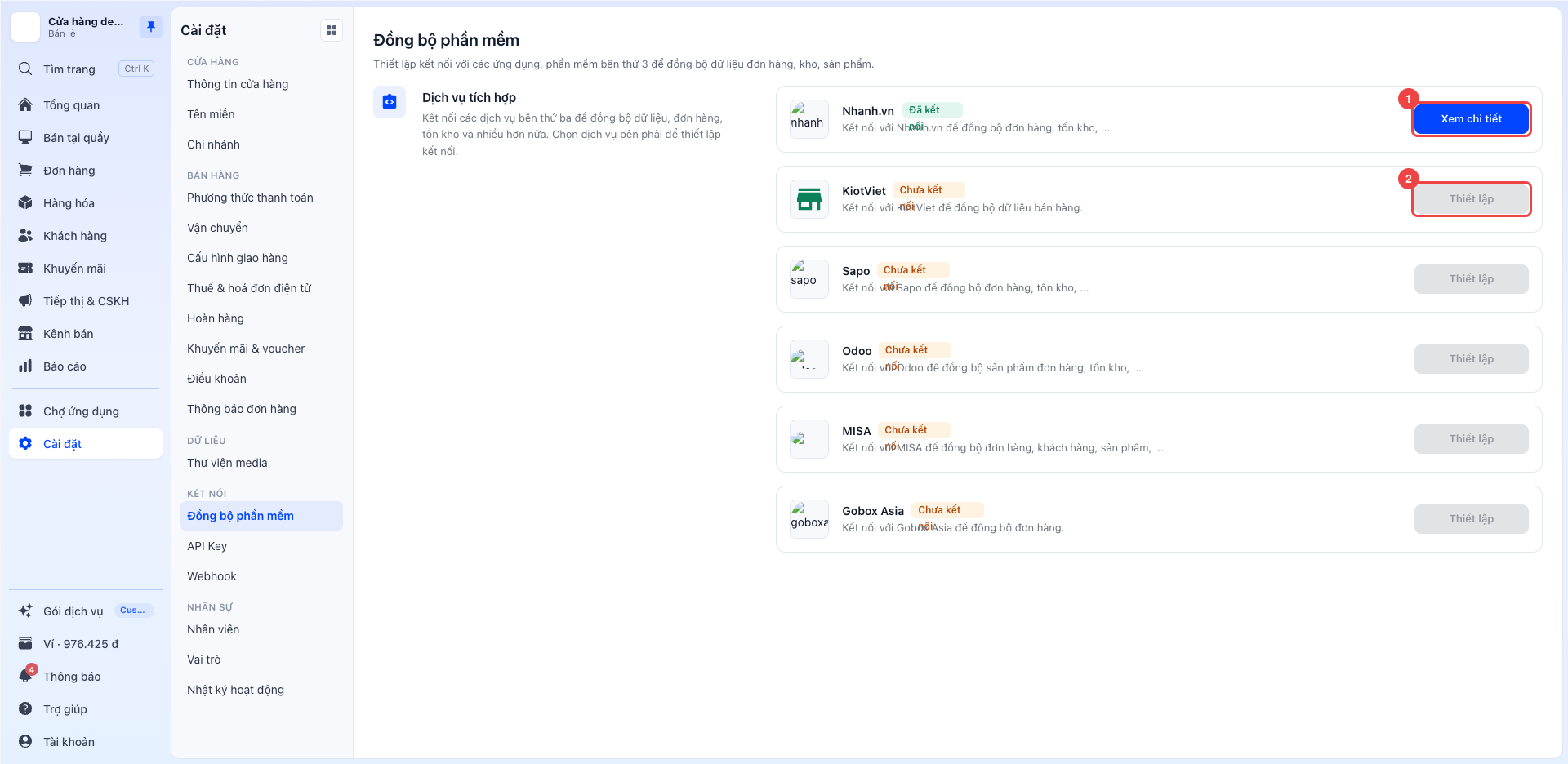Click the Gói dịch vụ sparkle icon
The image size is (1568, 764).
click(25, 611)
